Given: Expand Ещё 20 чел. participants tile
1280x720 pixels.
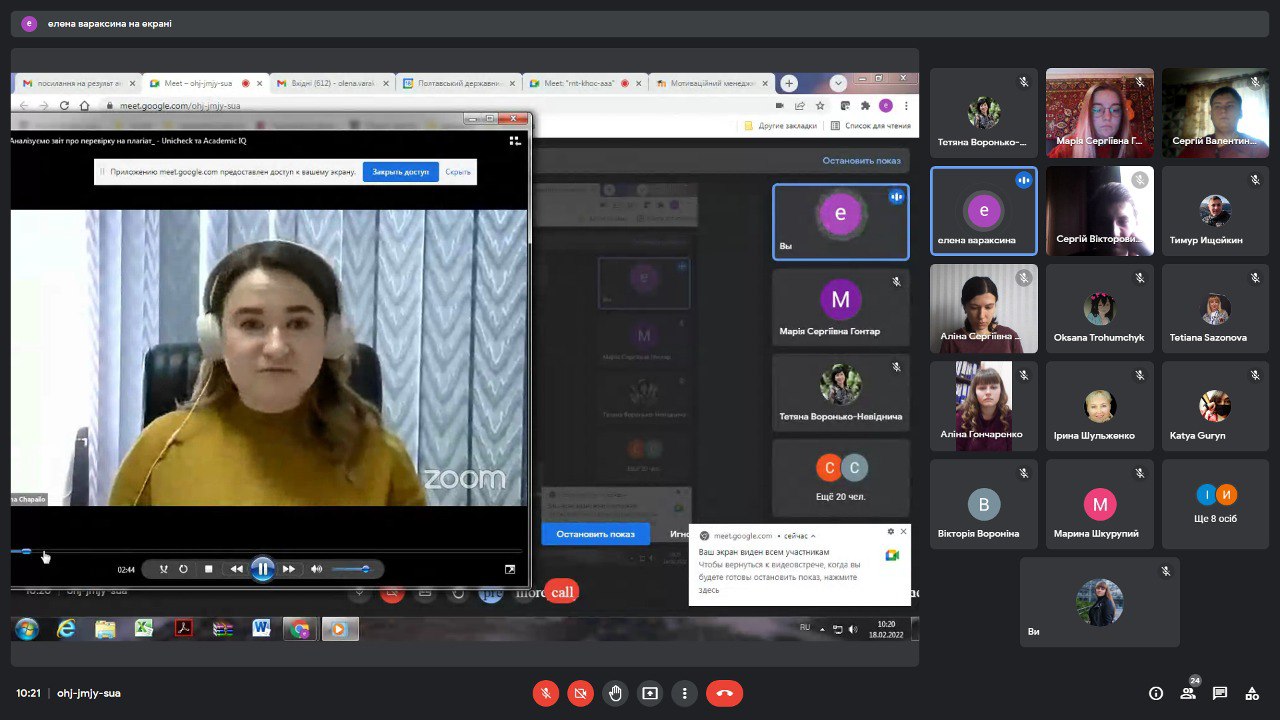Looking at the screenshot, I should point(841,478).
